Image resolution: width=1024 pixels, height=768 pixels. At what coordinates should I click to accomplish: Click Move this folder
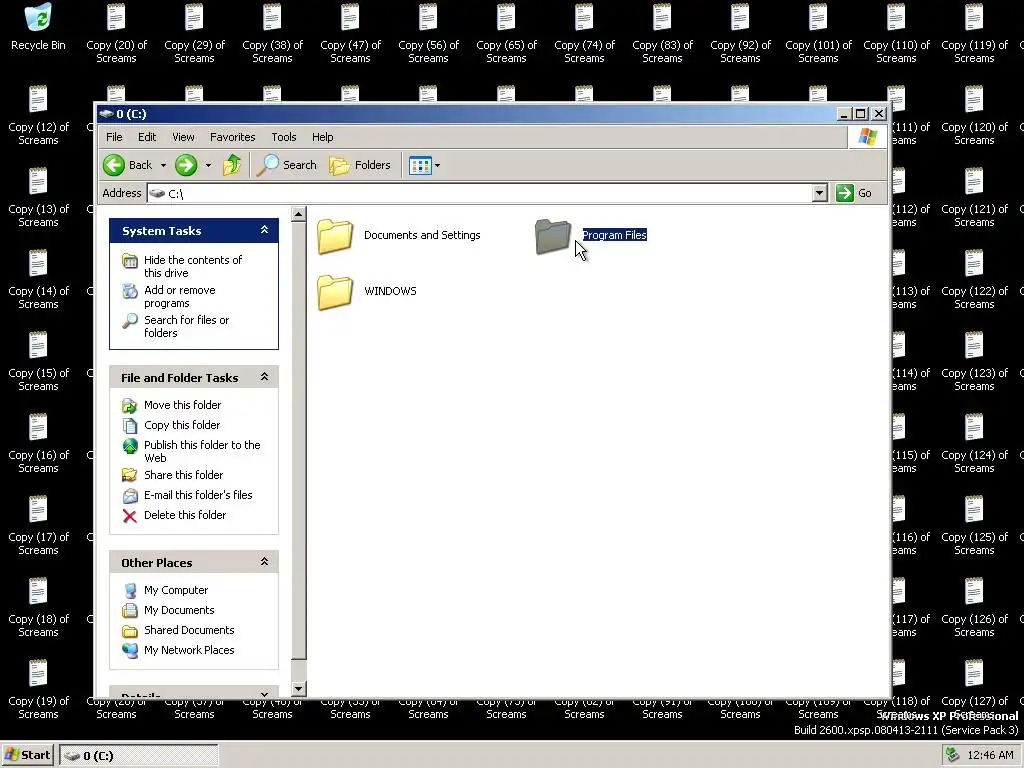pyautogui.click(x=182, y=405)
